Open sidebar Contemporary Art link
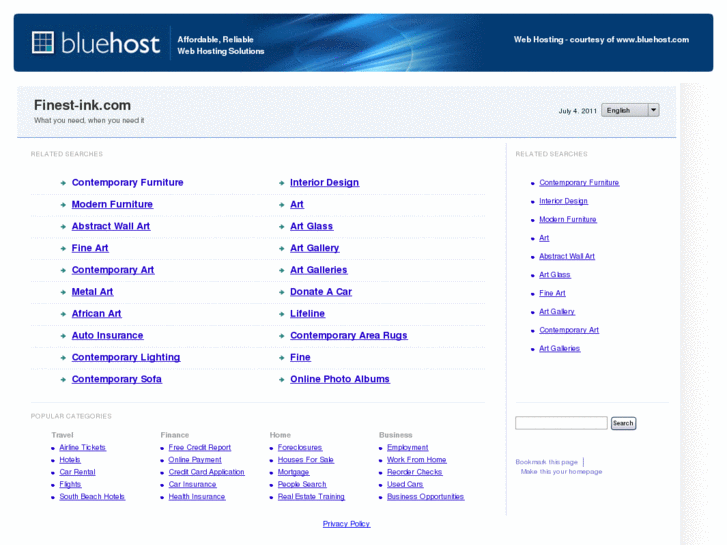727x545 pixels. [x=569, y=330]
